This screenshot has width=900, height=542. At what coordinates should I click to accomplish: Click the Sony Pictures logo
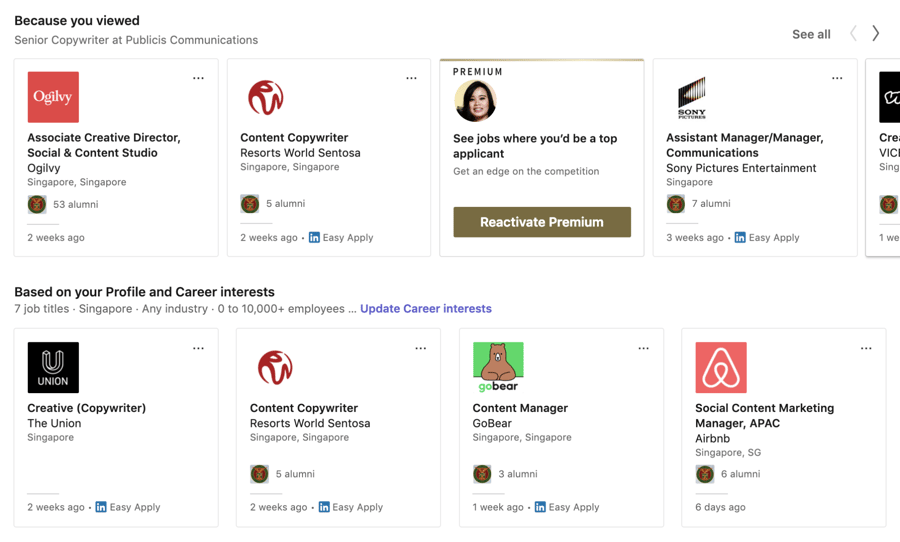(x=692, y=98)
